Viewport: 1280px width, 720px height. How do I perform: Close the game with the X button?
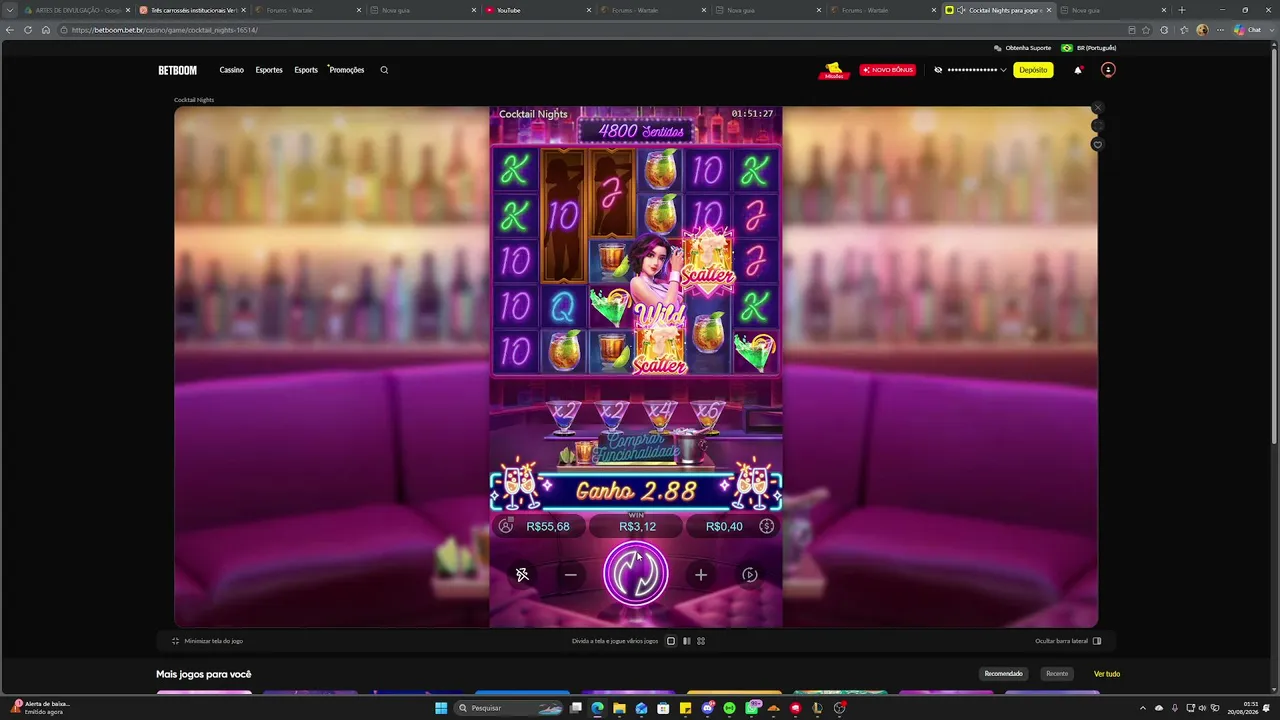point(1097,107)
